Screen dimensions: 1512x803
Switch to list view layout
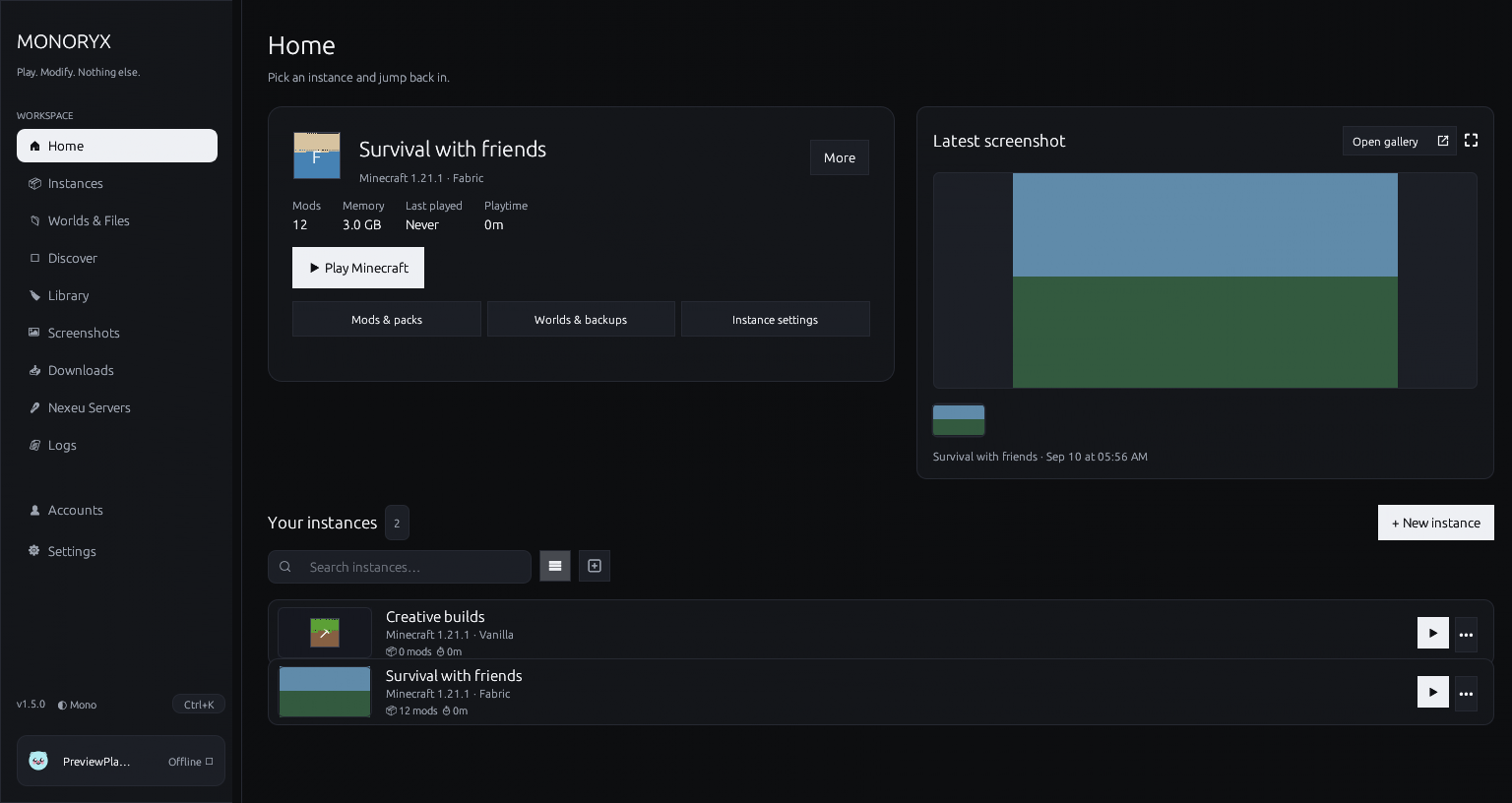(x=555, y=566)
